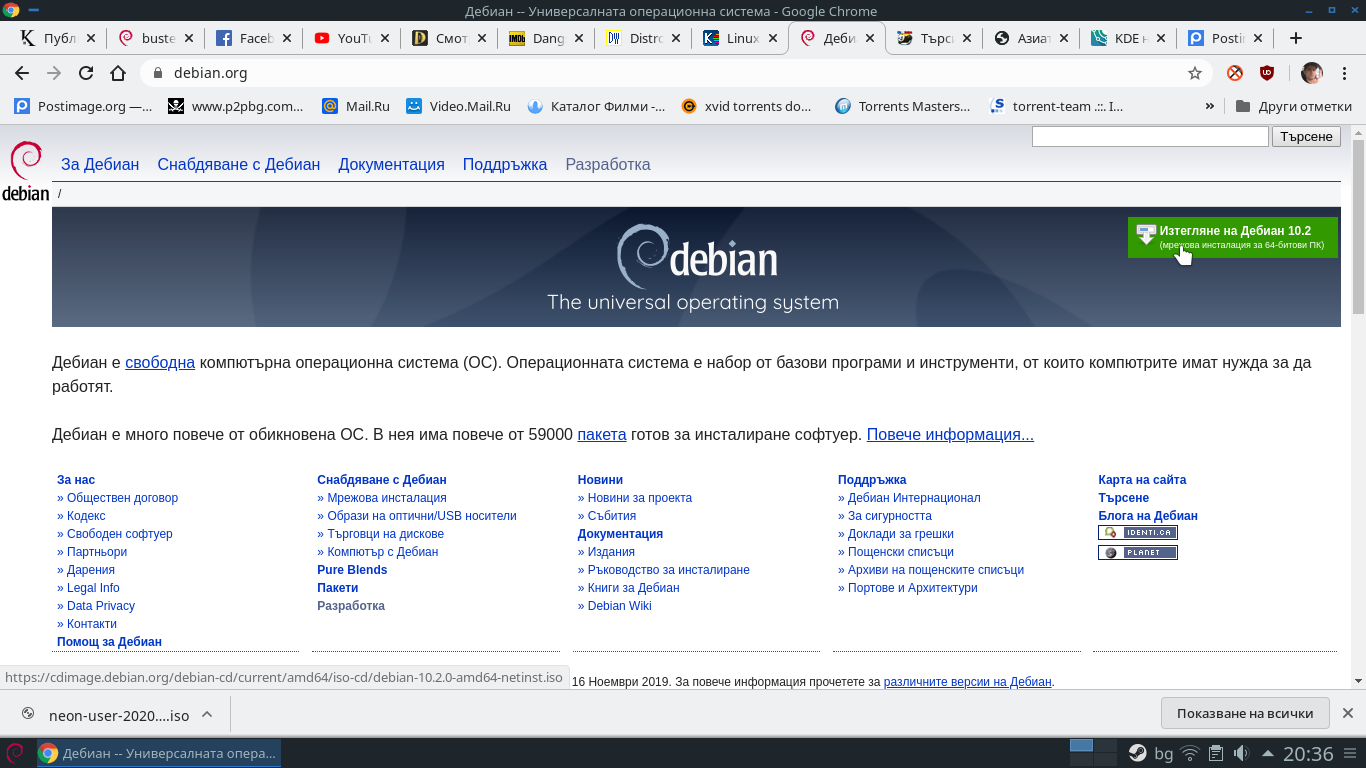Switch to the Facebook tab
The width and height of the screenshot is (1366, 768).
tap(254, 38)
